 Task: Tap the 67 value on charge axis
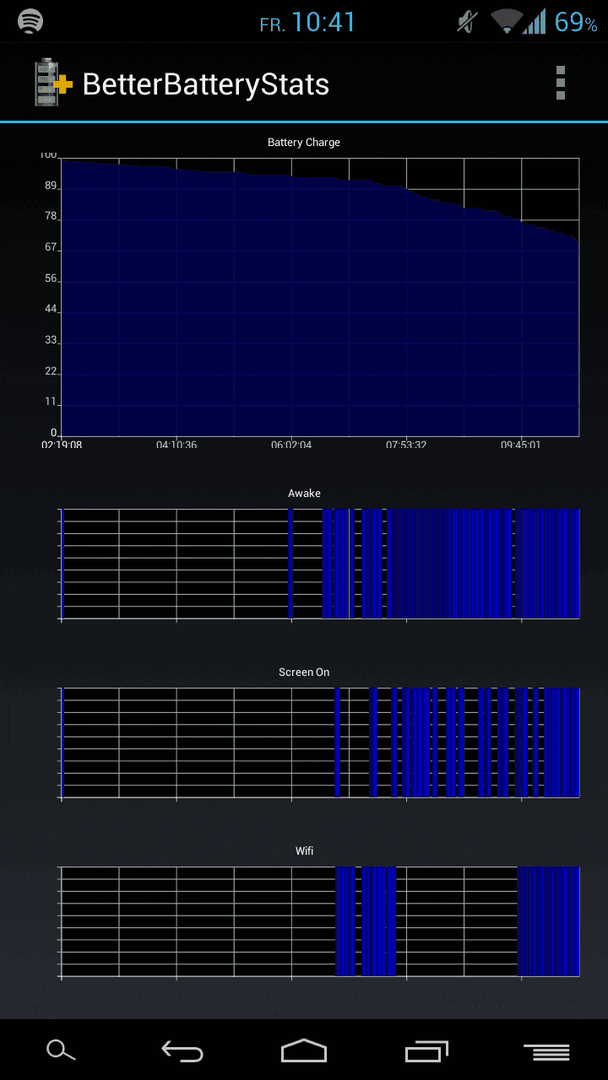point(49,249)
